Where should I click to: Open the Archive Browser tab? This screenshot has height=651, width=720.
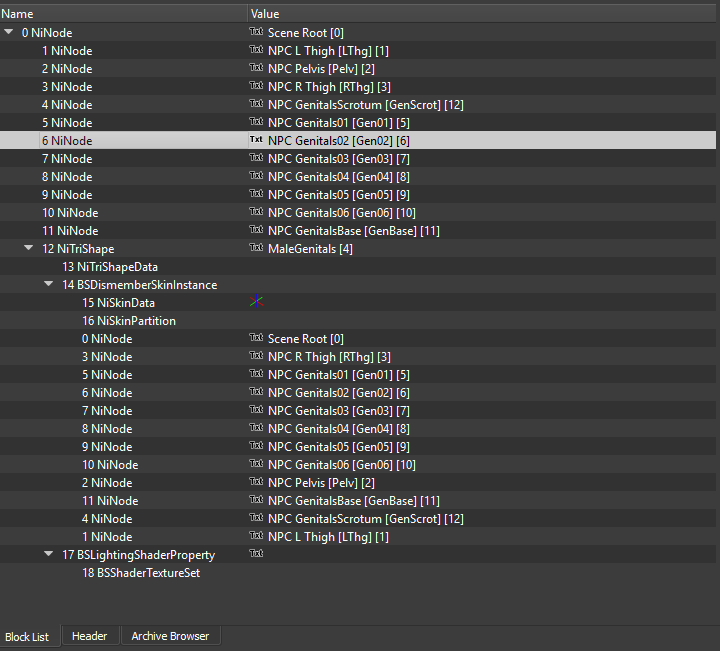point(170,636)
